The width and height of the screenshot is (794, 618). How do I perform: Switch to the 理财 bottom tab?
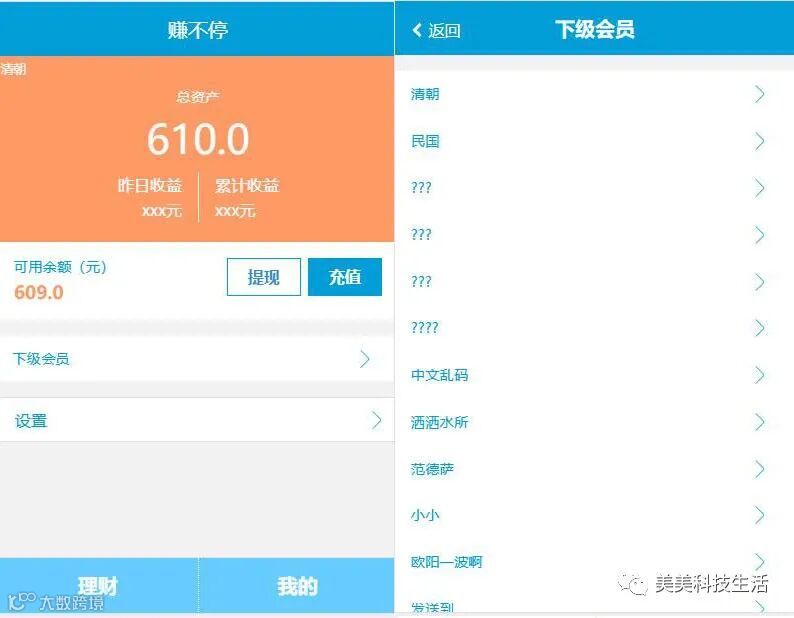(99, 586)
